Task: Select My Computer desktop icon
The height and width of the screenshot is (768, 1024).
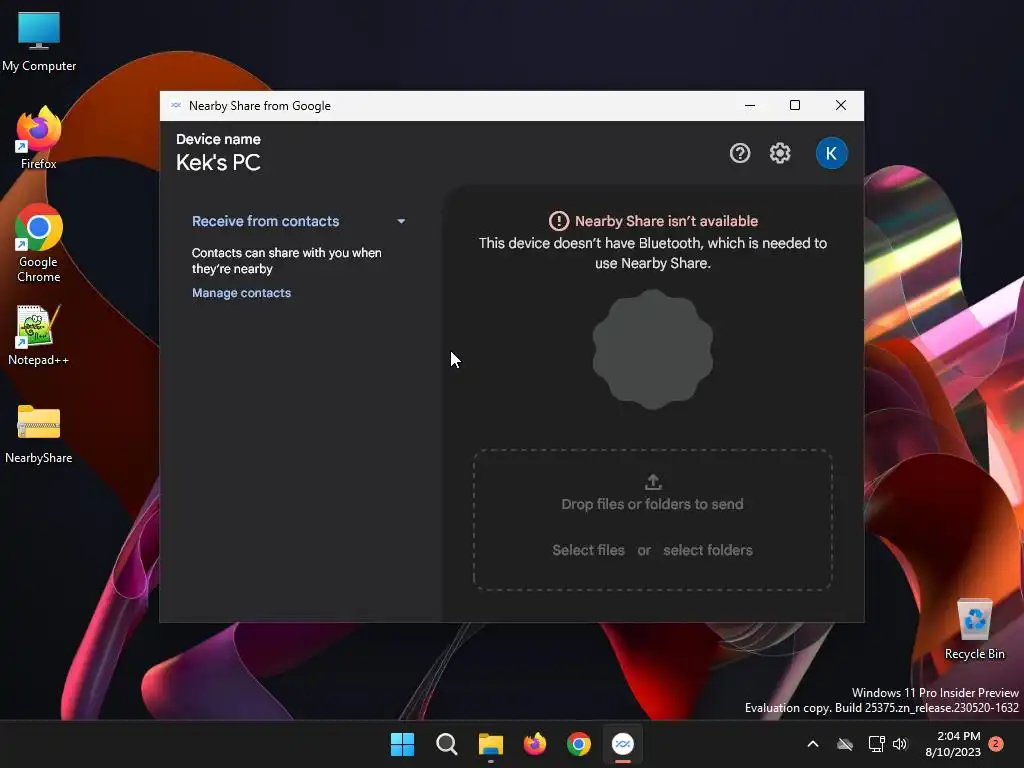Action: 39,41
